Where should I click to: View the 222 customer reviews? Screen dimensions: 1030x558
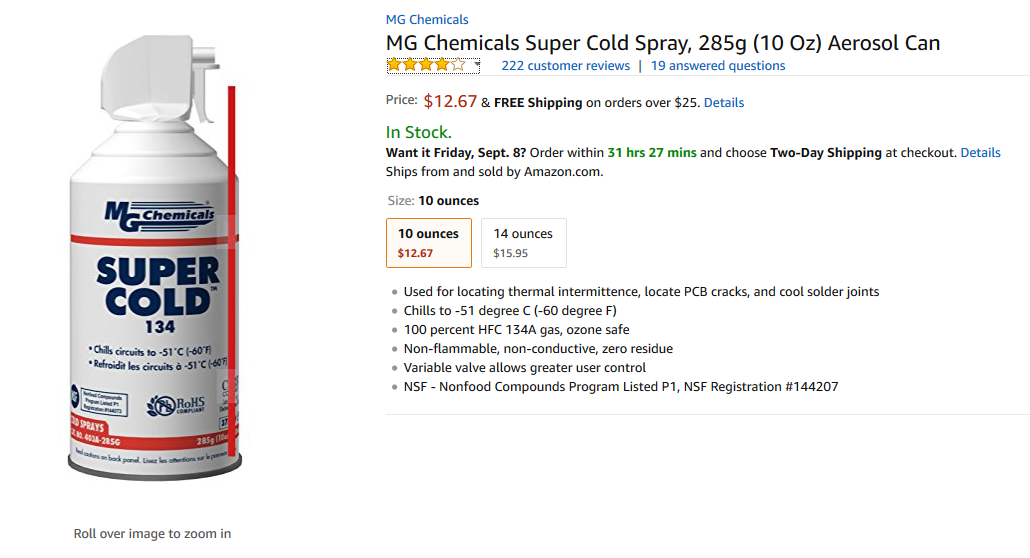tap(565, 66)
